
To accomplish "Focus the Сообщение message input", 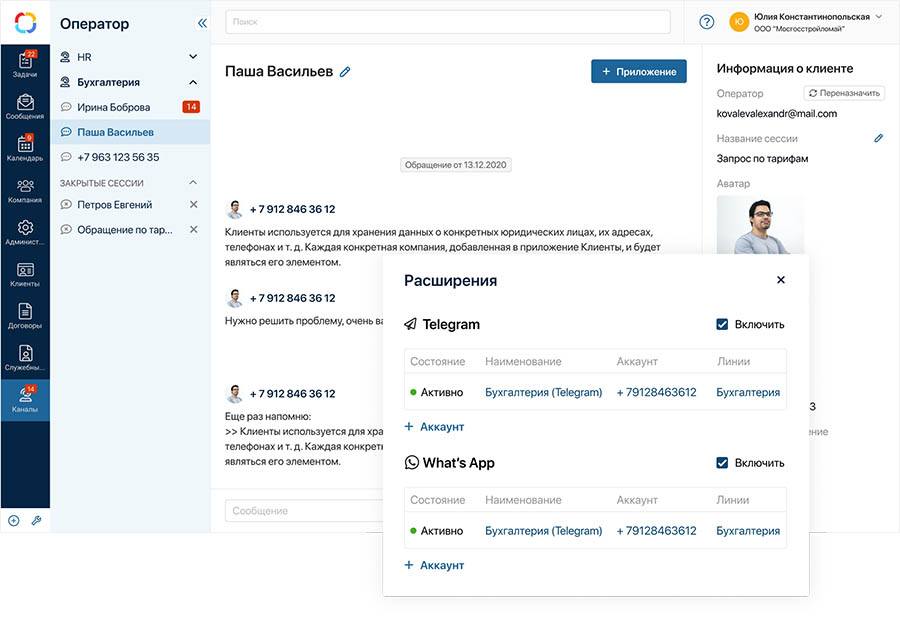I will coord(304,511).
